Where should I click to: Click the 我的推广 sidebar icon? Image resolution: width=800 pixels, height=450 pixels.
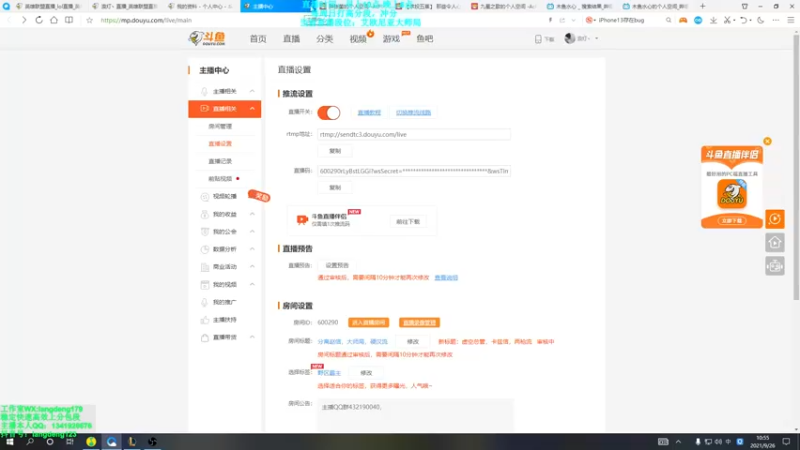[x=204, y=302]
